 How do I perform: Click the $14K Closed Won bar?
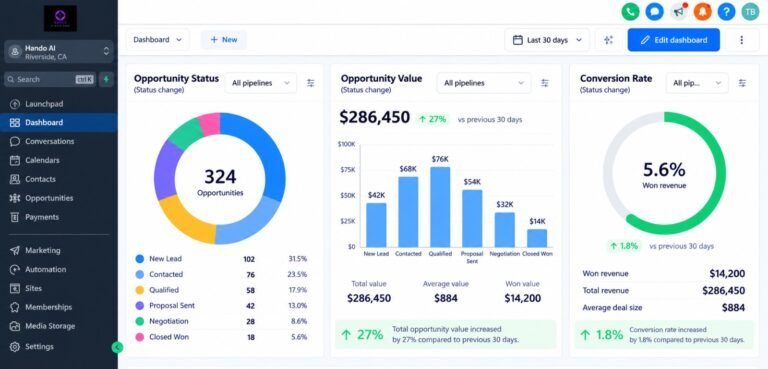pos(537,238)
